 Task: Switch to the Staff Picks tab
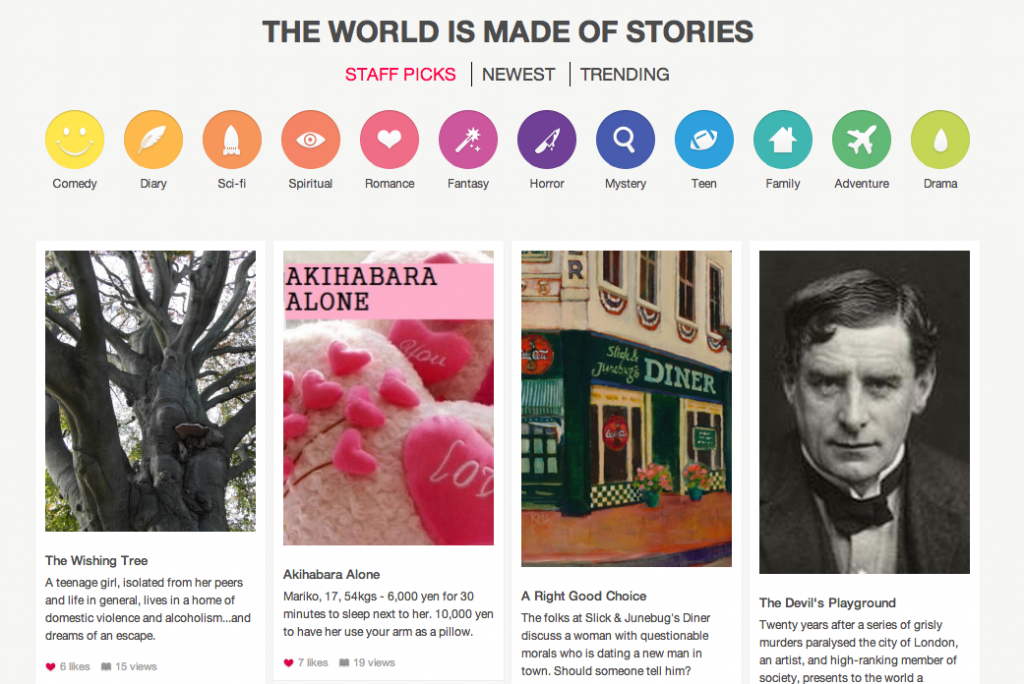click(x=400, y=75)
